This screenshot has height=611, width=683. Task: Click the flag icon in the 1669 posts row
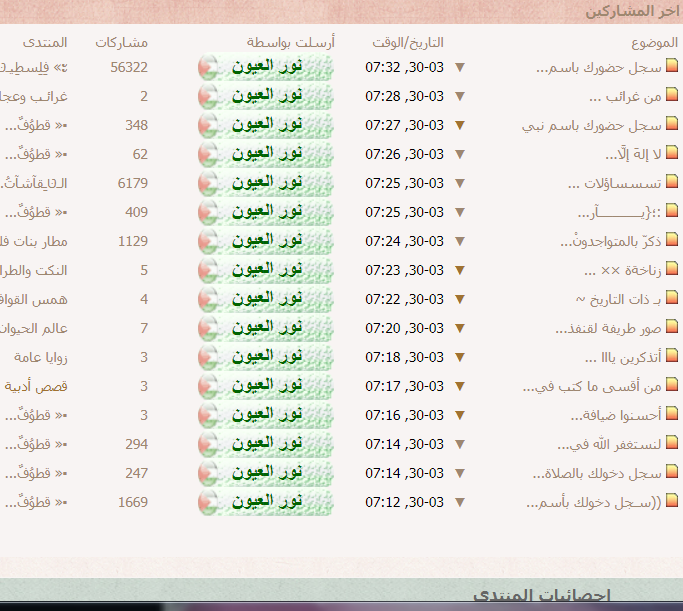pos(208,503)
